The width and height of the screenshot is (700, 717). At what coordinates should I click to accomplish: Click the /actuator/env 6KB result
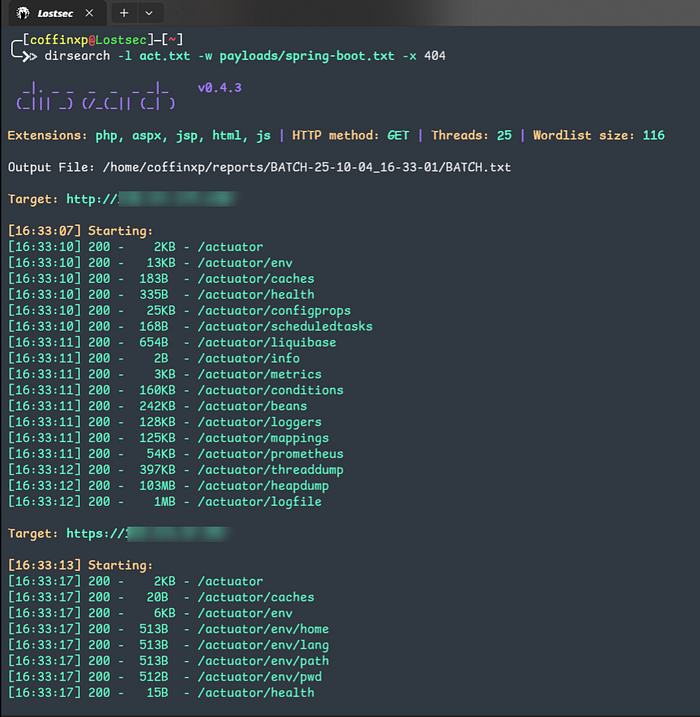point(150,613)
